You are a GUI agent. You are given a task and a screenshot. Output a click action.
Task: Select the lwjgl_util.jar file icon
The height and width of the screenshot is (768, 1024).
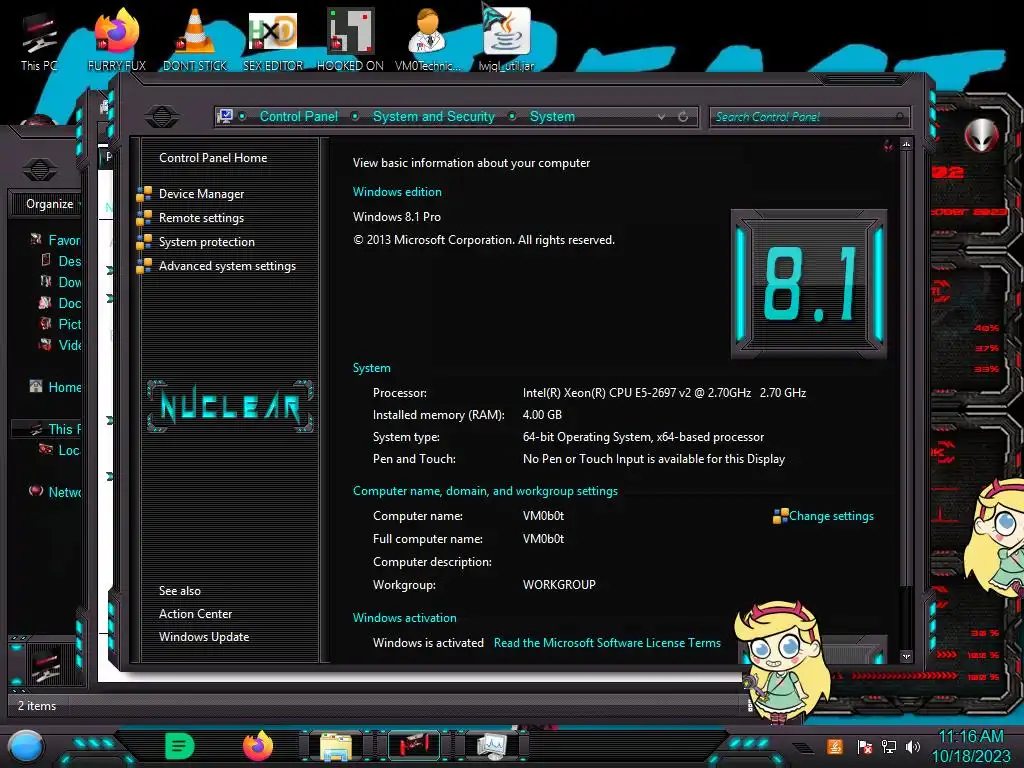point(506,42)
